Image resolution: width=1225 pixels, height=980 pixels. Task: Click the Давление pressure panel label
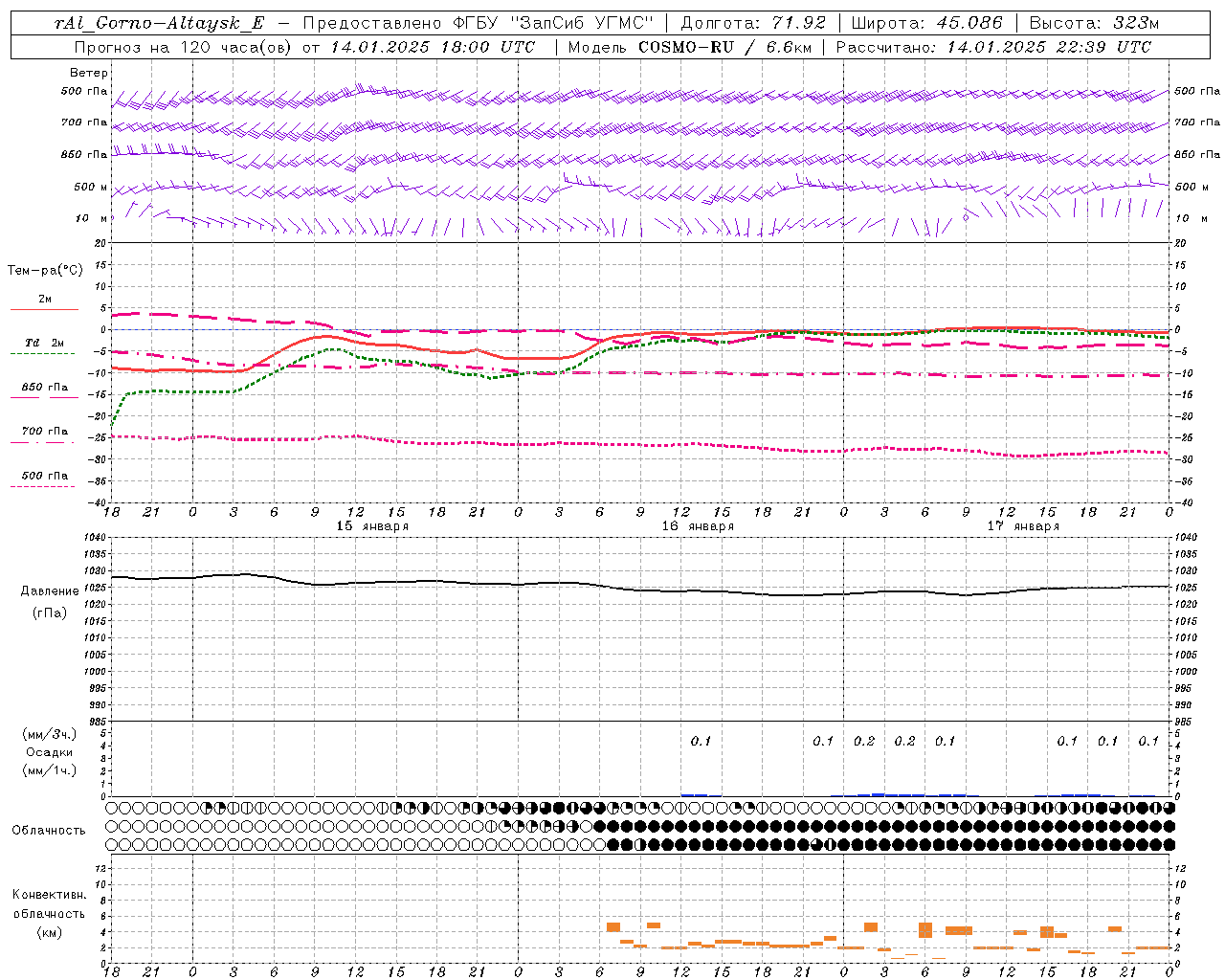[50, 591]
